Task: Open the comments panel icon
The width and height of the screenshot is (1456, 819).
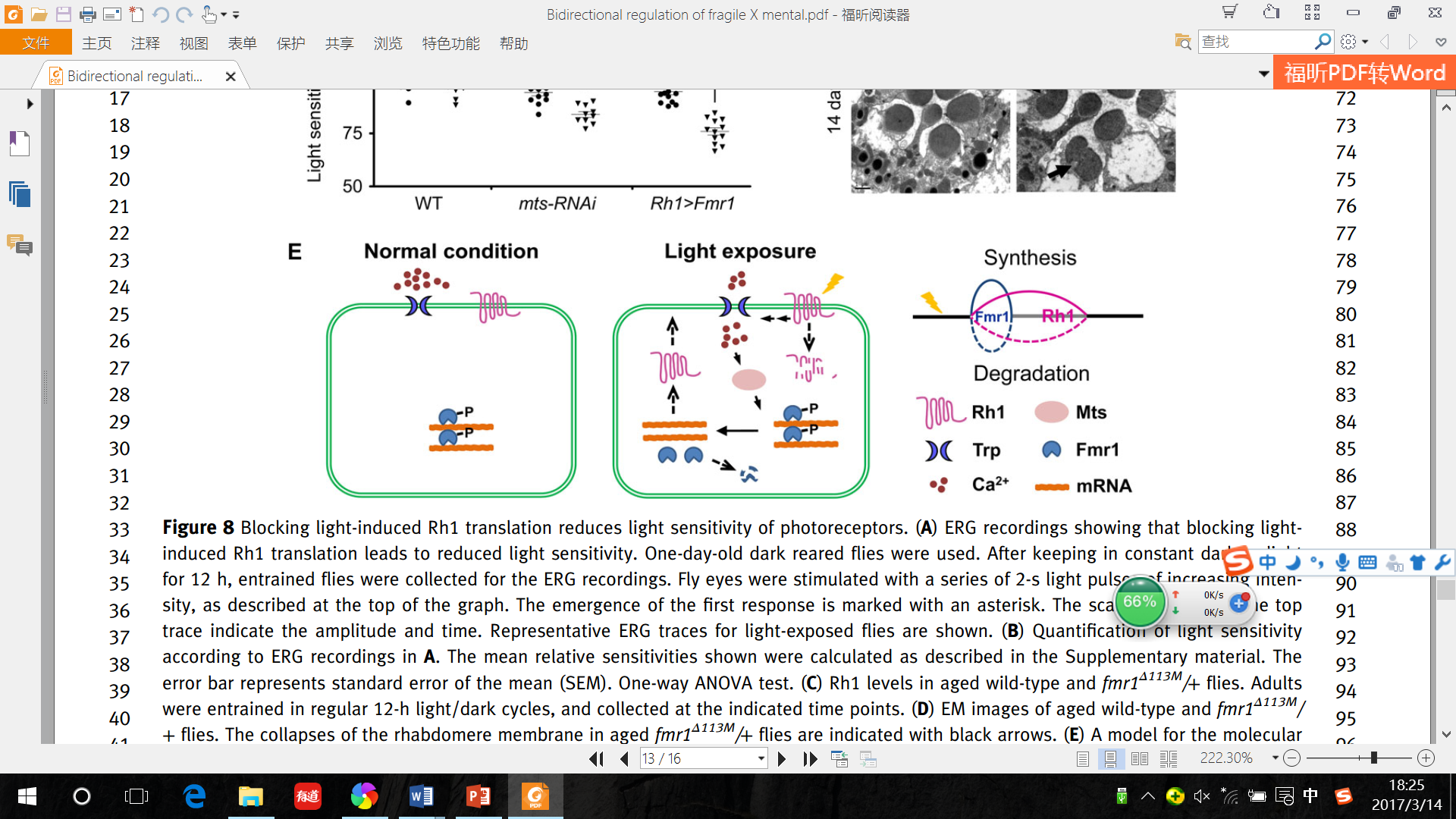Action: [20, 245]
